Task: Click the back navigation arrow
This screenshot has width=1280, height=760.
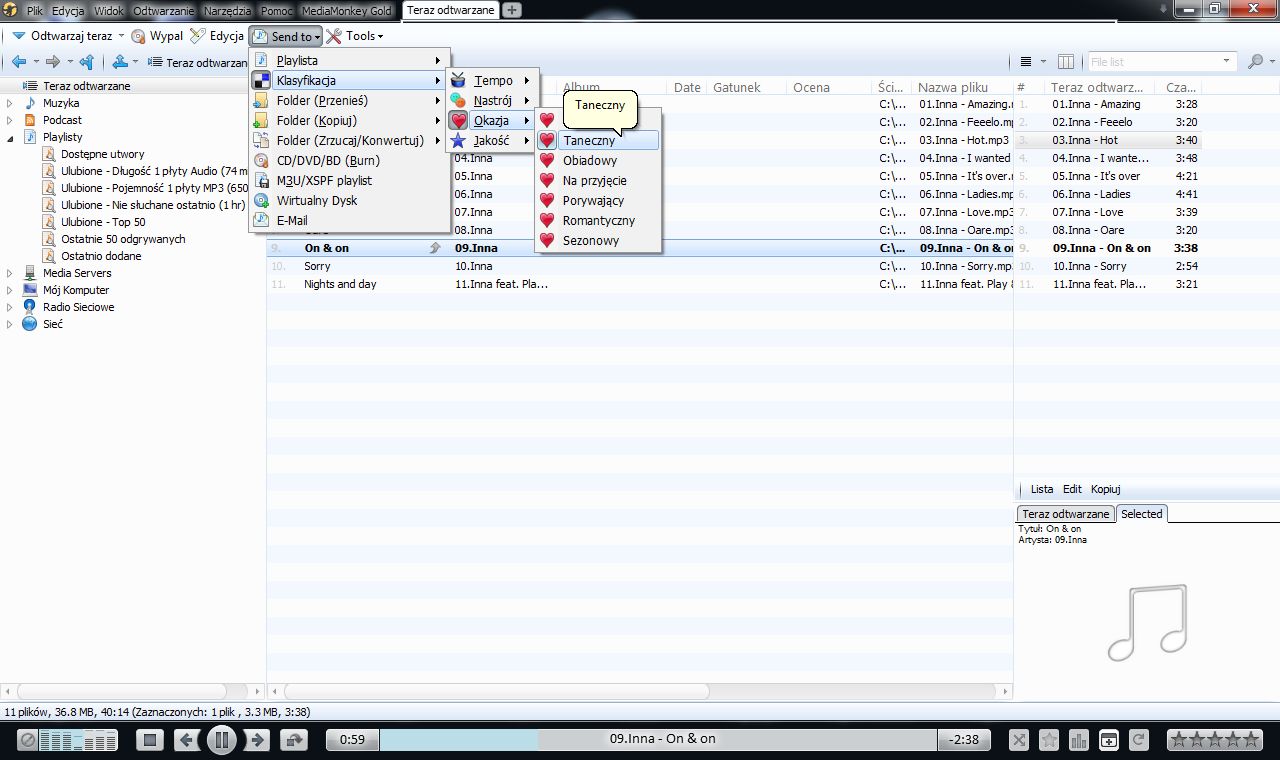Action: pyautogui.click(x=18, y=62)
